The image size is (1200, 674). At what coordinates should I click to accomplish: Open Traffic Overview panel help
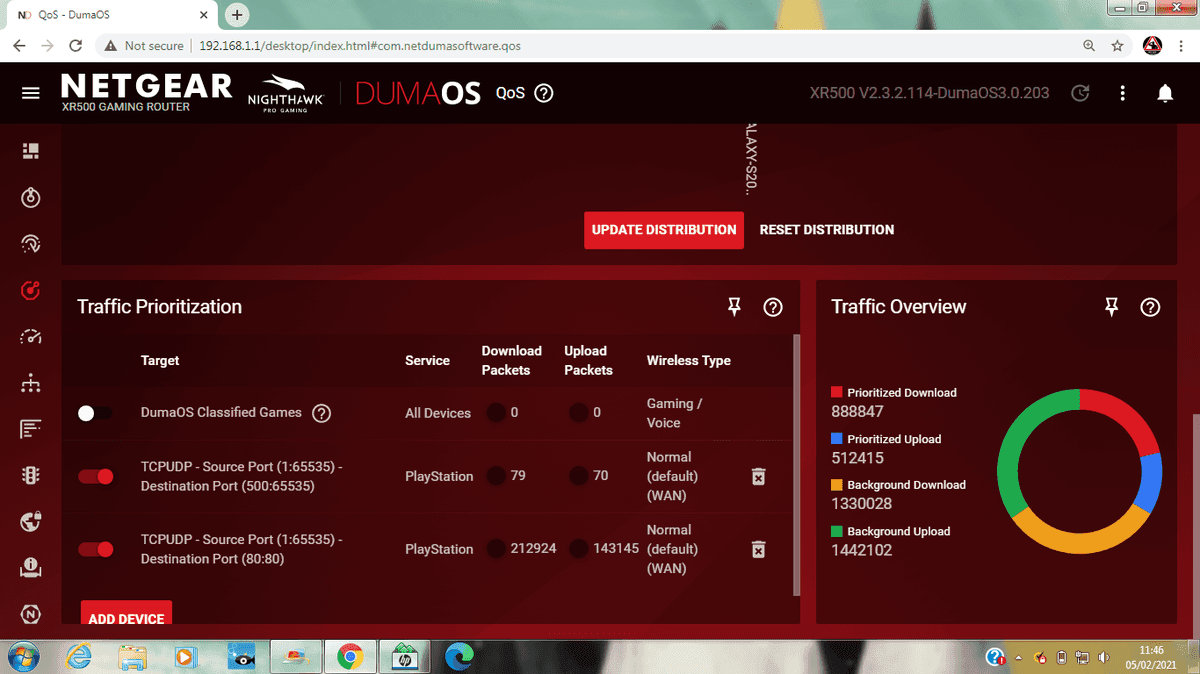click(1150, 307)
